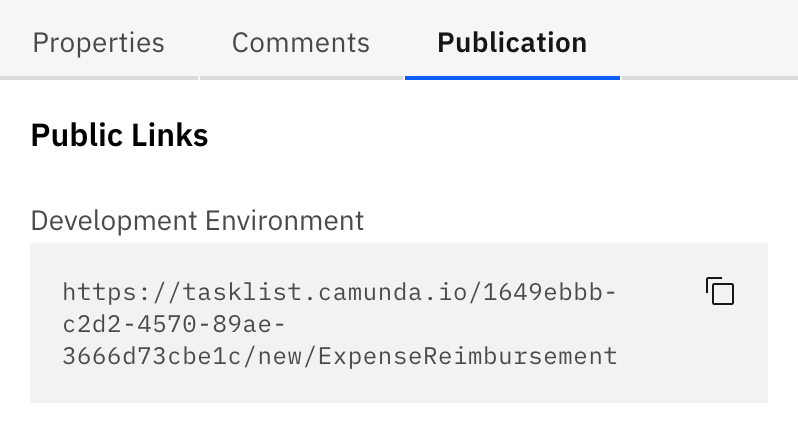The image size is (798, 428).
Task: Click the overlapping-squares copy button
Action: tap(720, 291)
